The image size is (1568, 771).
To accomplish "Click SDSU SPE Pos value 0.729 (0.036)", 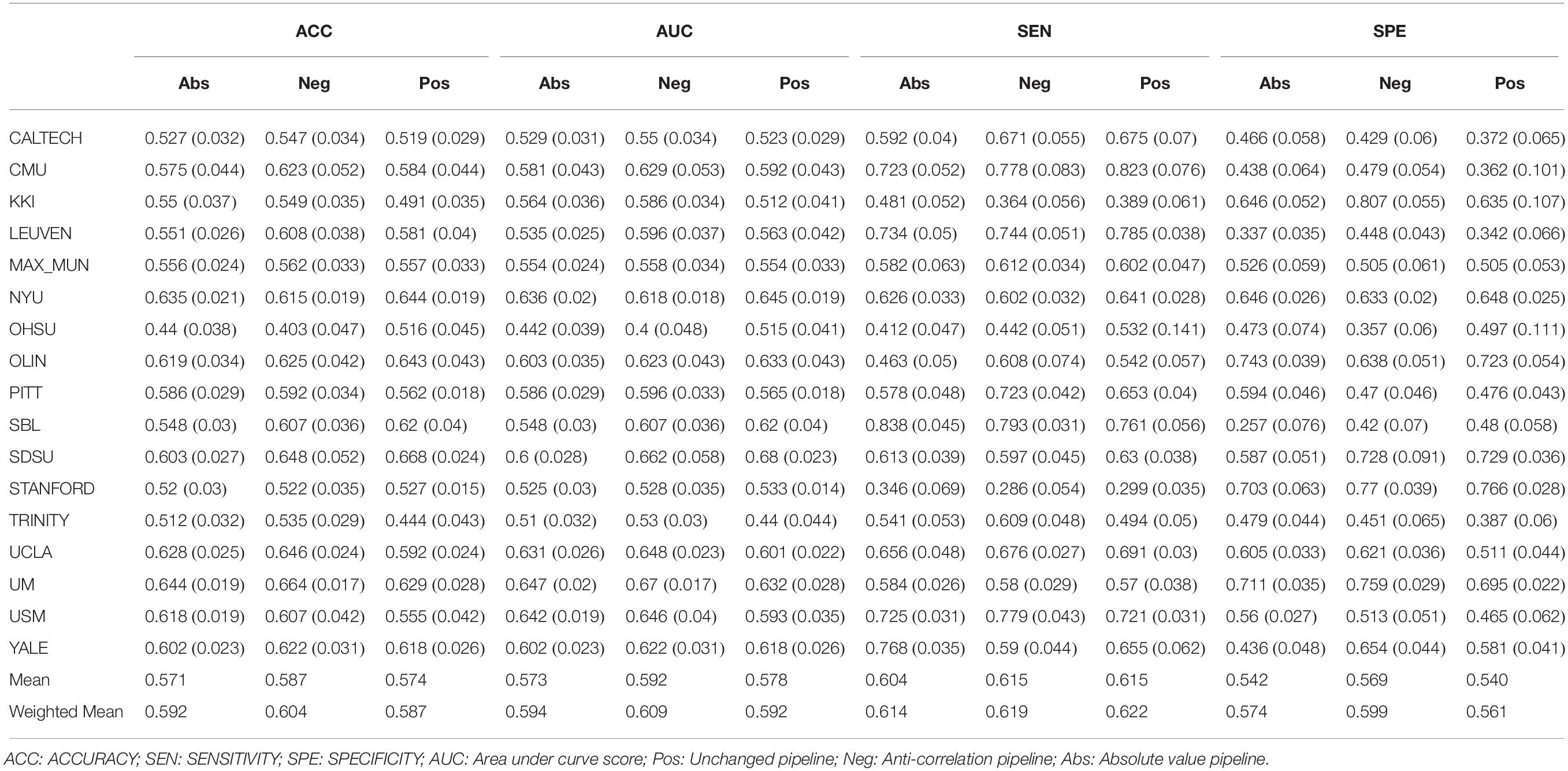I will point(1515,456).
